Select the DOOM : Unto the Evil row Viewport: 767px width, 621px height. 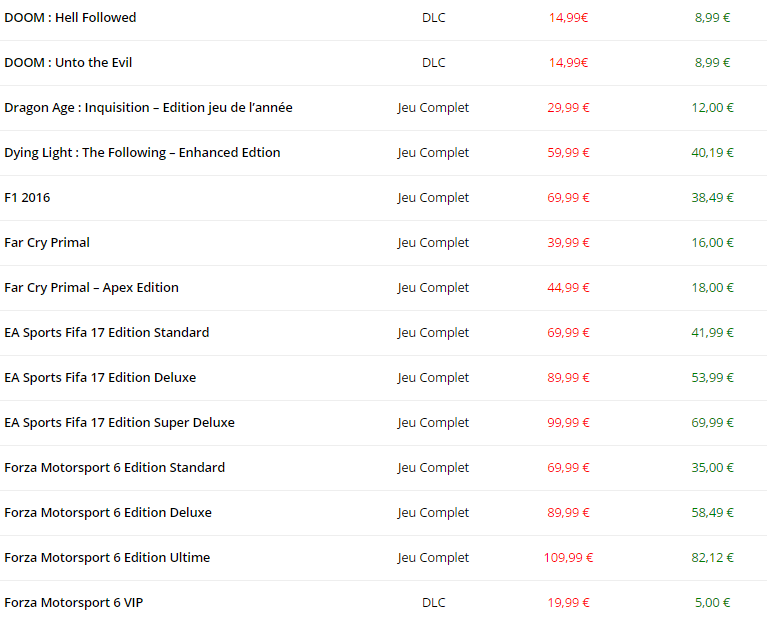point(68,63)
